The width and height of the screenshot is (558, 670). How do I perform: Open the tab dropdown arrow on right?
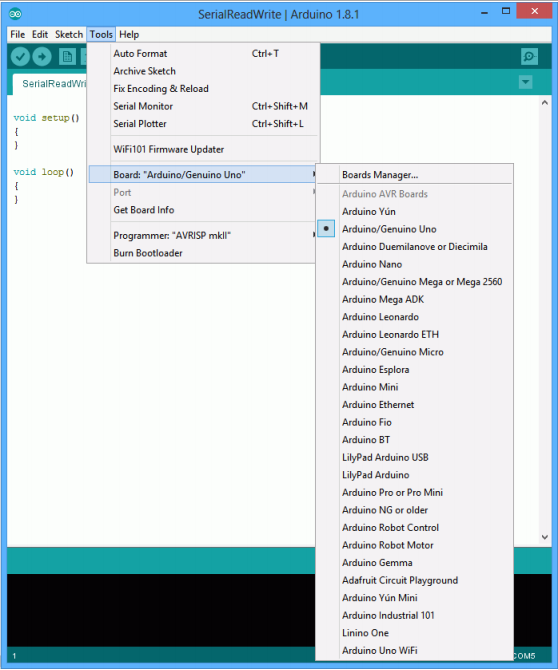tap(526, 82)
